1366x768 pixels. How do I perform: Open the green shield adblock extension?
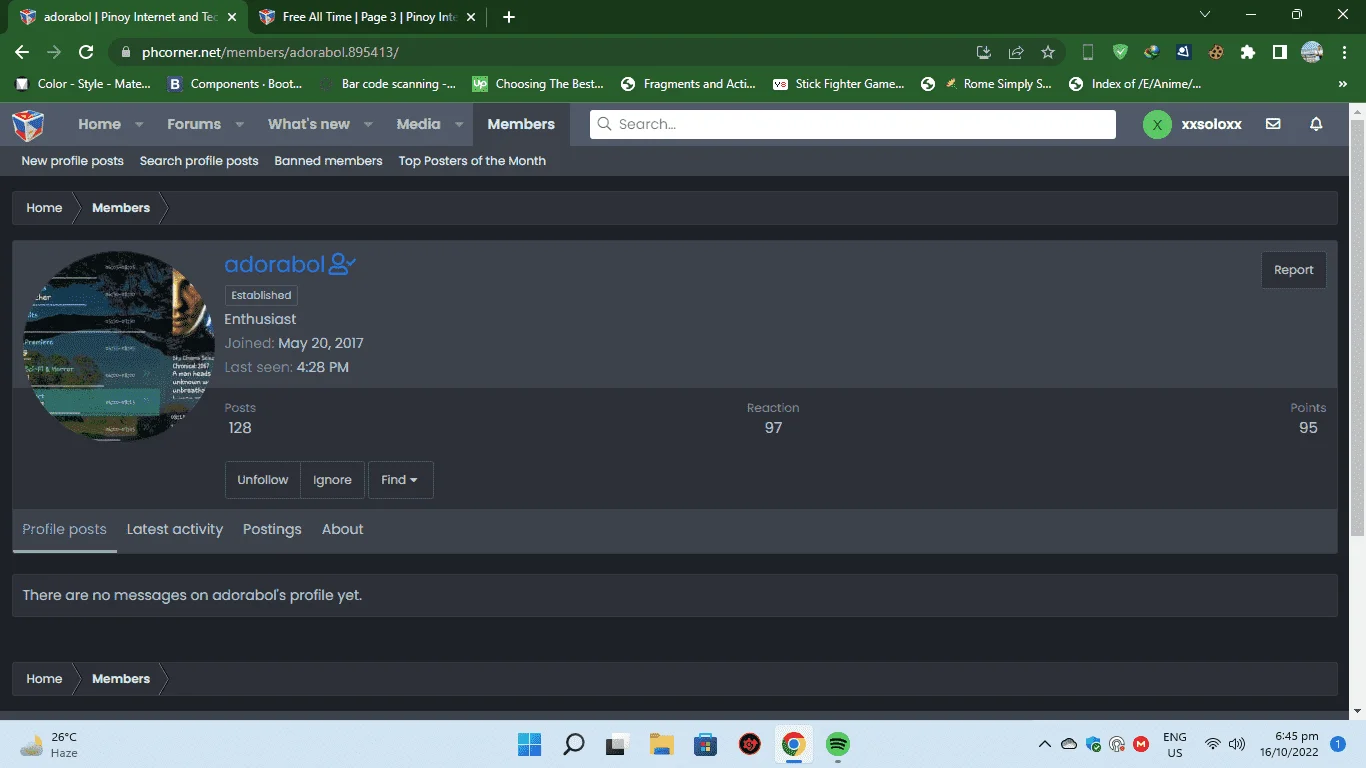[x=1120, y=52]
